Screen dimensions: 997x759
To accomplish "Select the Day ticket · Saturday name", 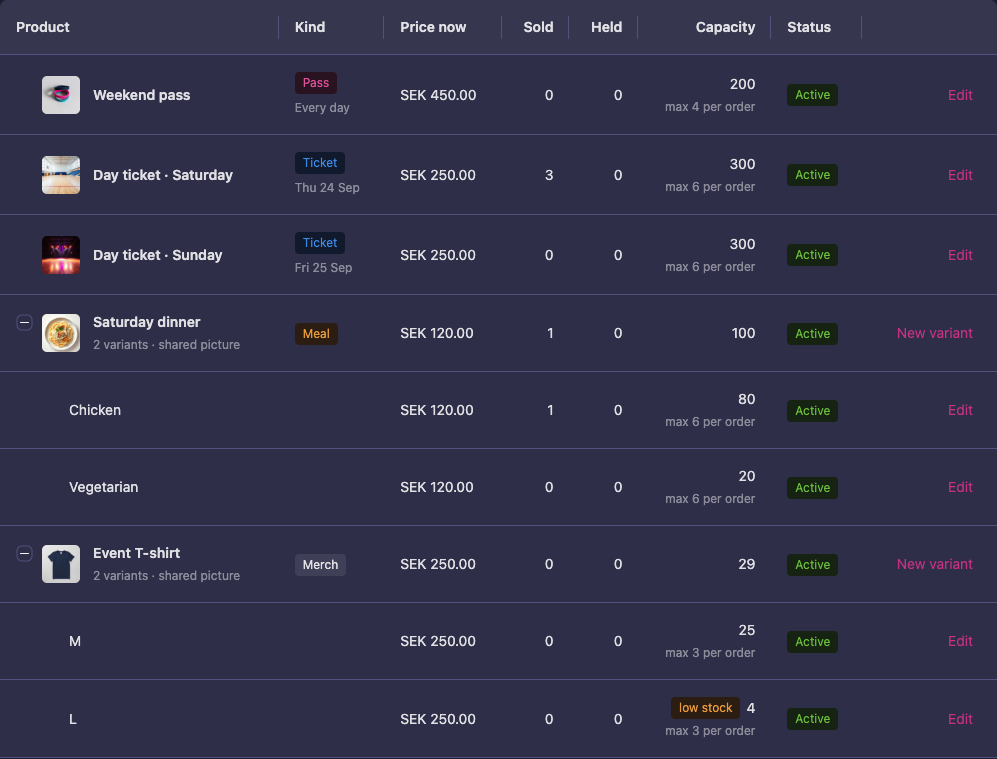I will (x=163, y=175).
